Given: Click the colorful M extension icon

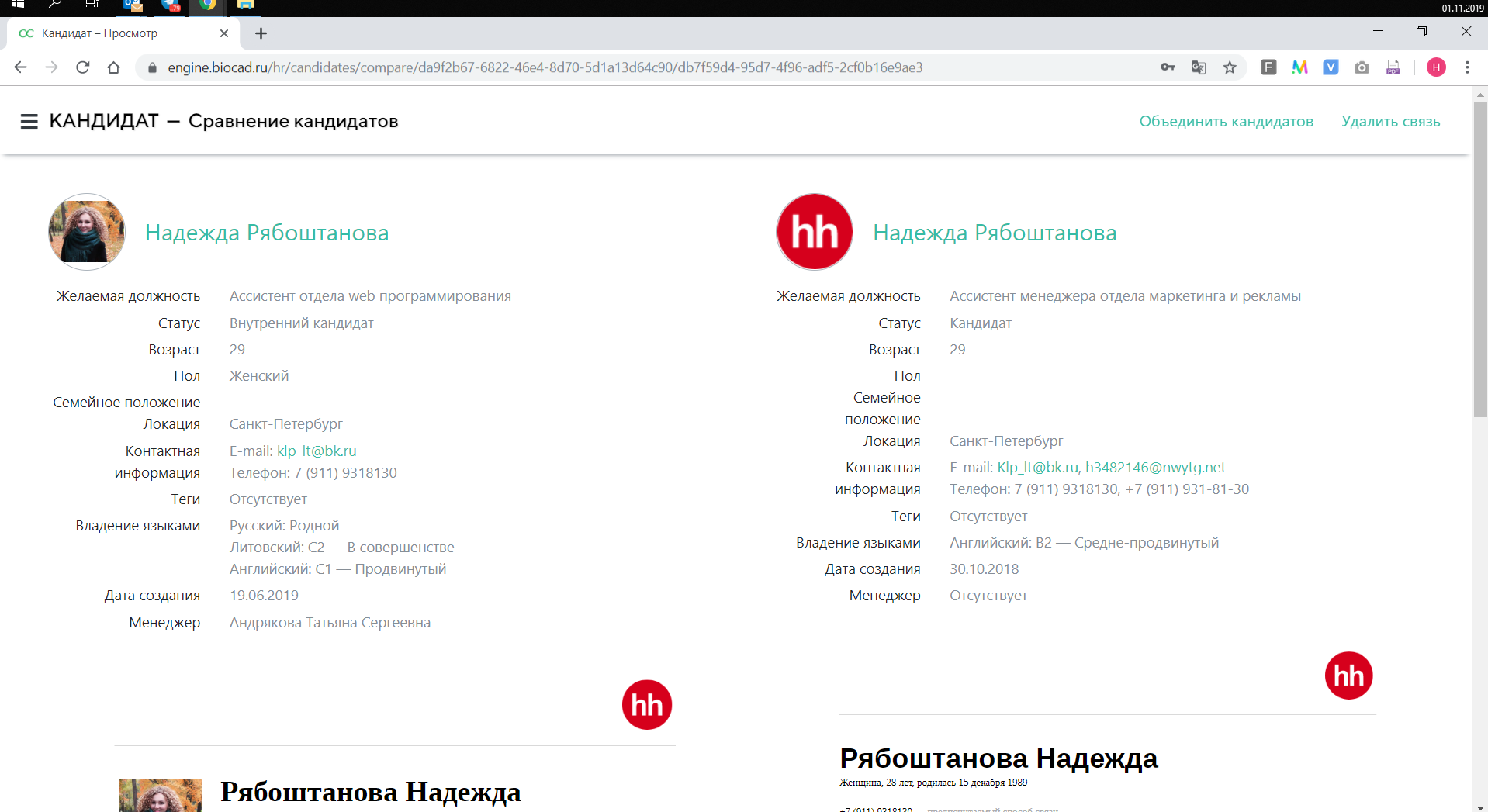Looking at the screenshot, I should (1299, 67).
